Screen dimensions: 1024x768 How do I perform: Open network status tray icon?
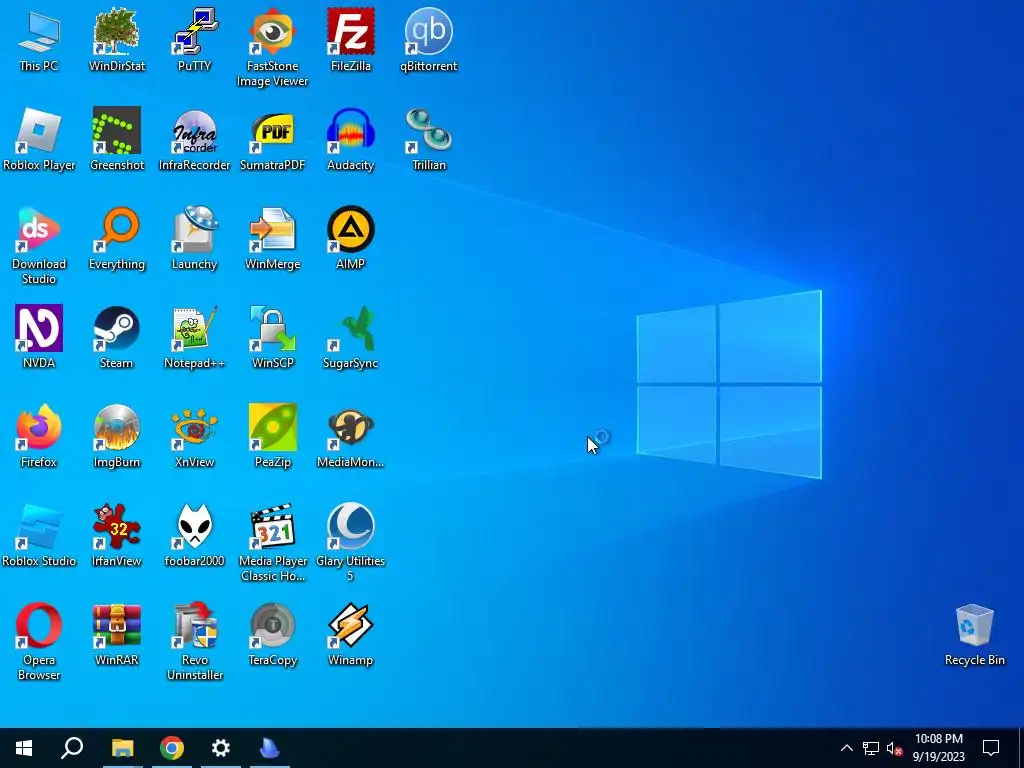[x=871, y=748]
